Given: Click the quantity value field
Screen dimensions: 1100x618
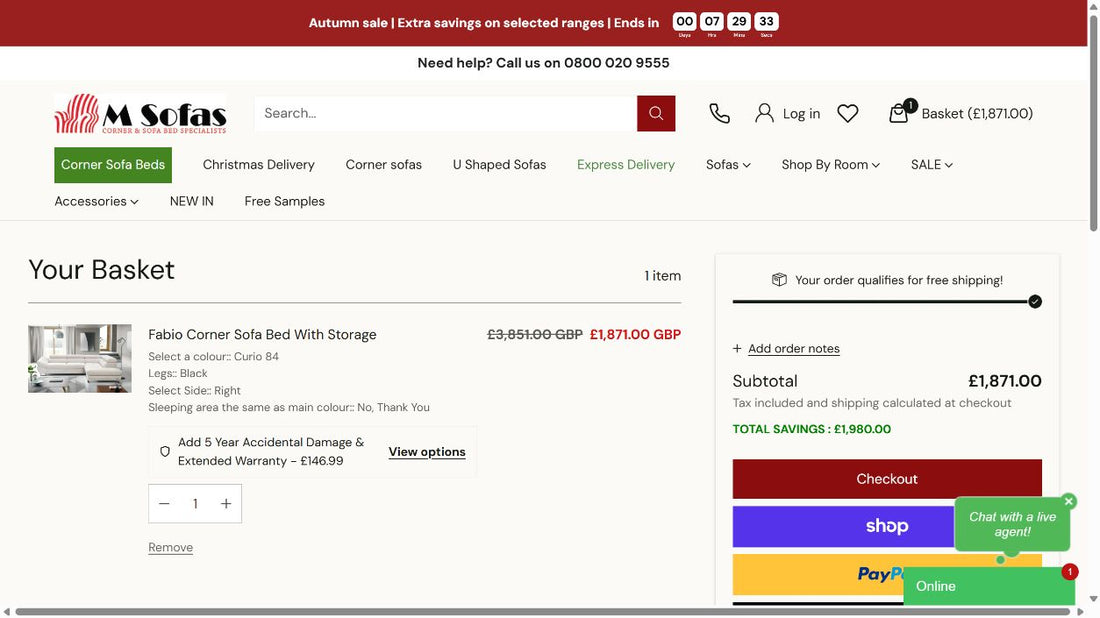Looking at the screenshot, I should pyautogui.click(x=195, y=504).
